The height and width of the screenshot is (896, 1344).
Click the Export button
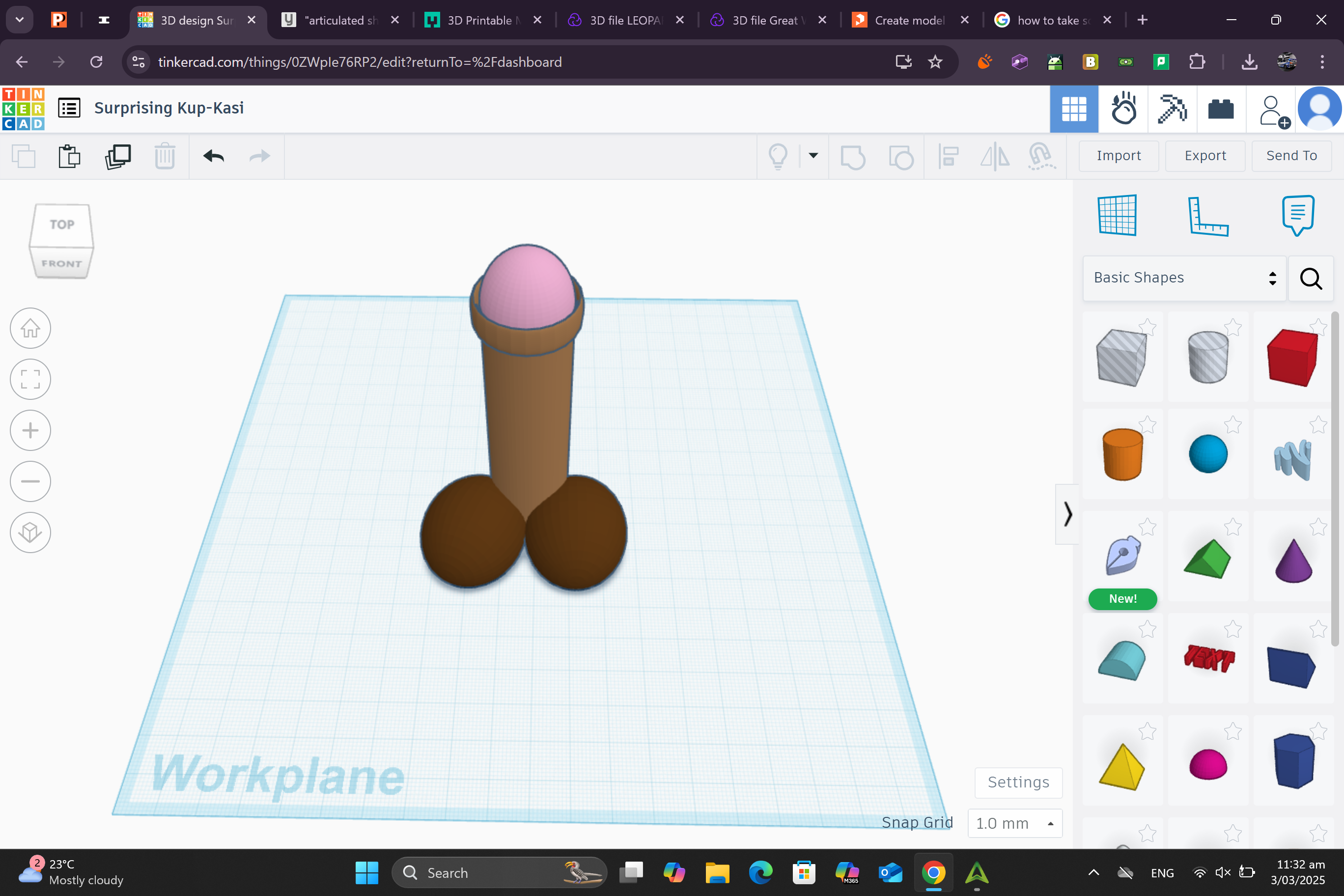pos(1205,155)
